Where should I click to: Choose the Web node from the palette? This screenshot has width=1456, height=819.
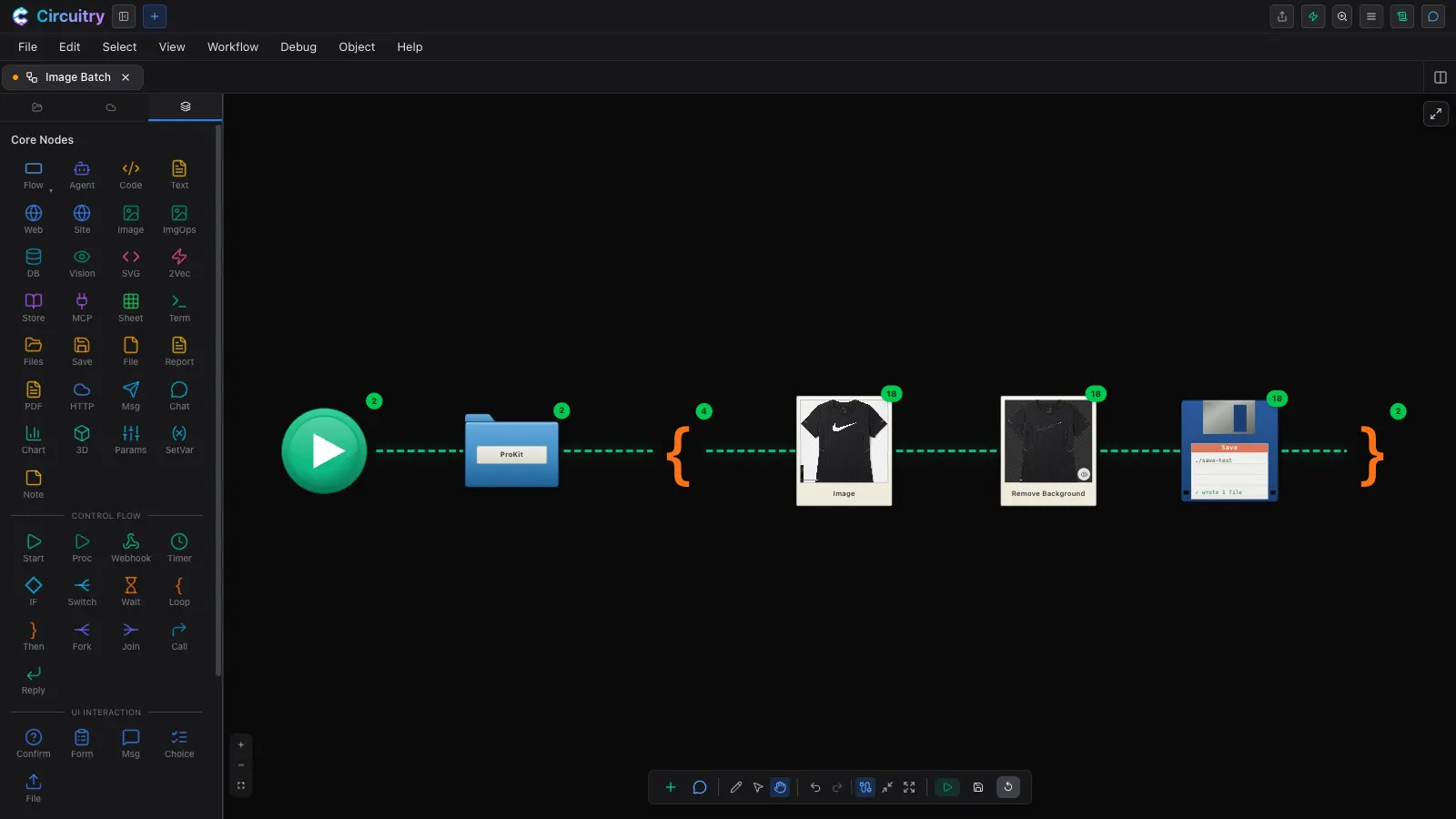(34, 219)
